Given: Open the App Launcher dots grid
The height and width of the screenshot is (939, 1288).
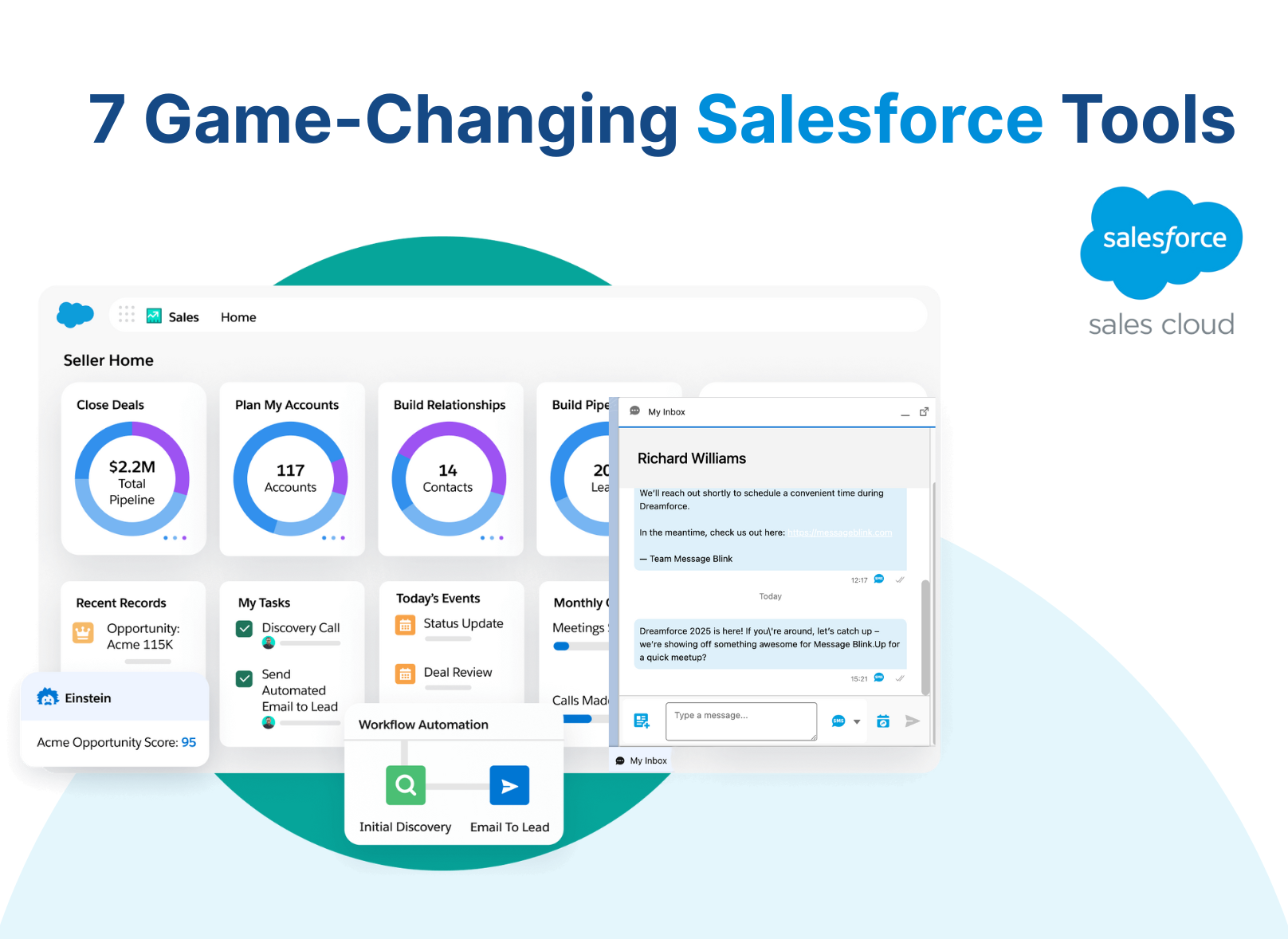Looking at the screenshot, I should (127, 314).
